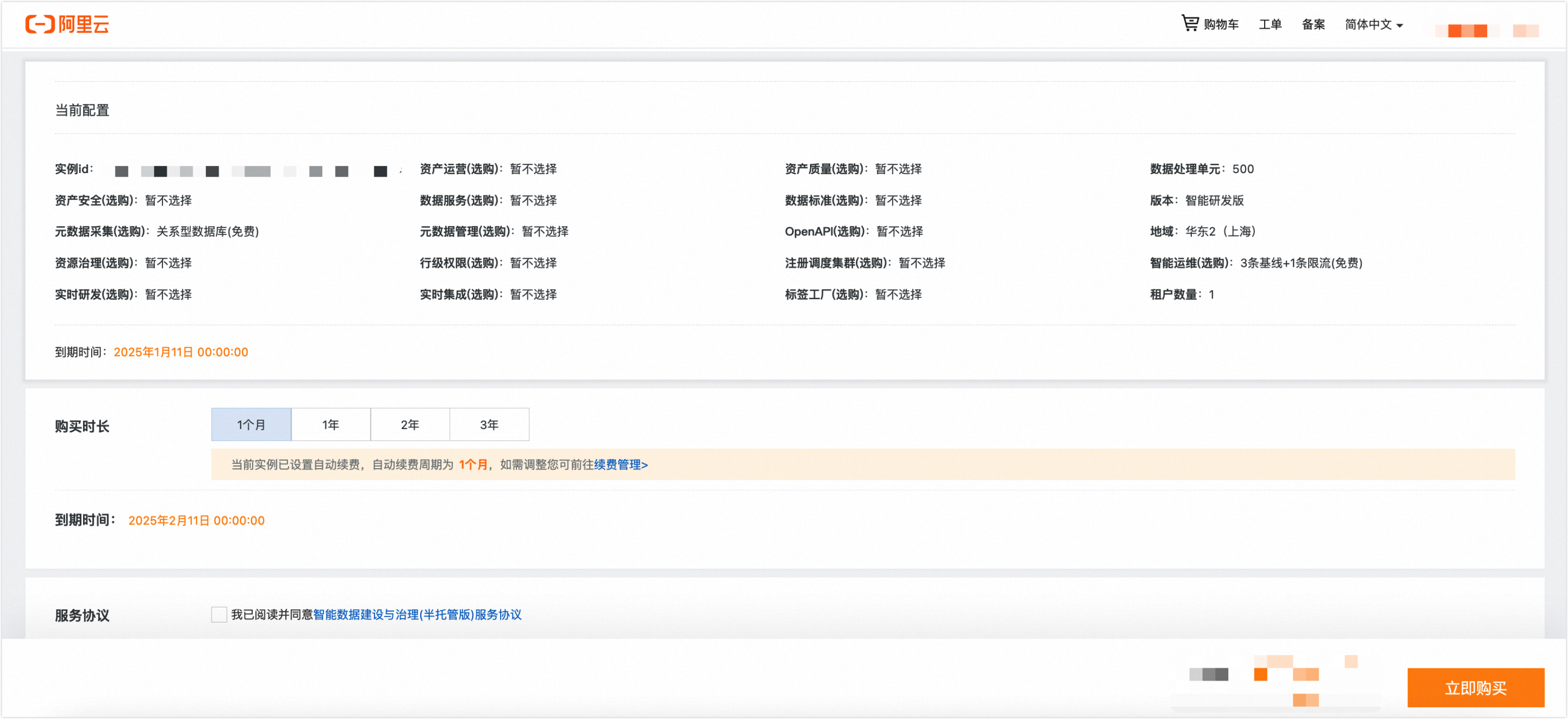The image size is (1568, 719).
Task: Open the 续费管理 renewal management link
Action: [x=620, y=464]
